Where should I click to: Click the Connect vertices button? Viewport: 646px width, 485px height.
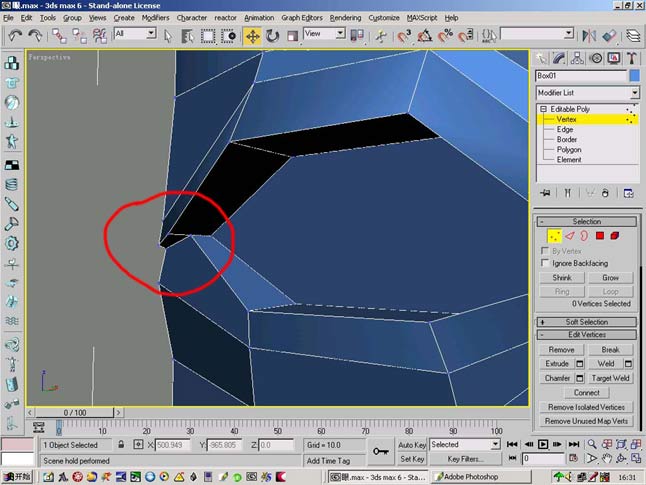[x=586, y=392]
